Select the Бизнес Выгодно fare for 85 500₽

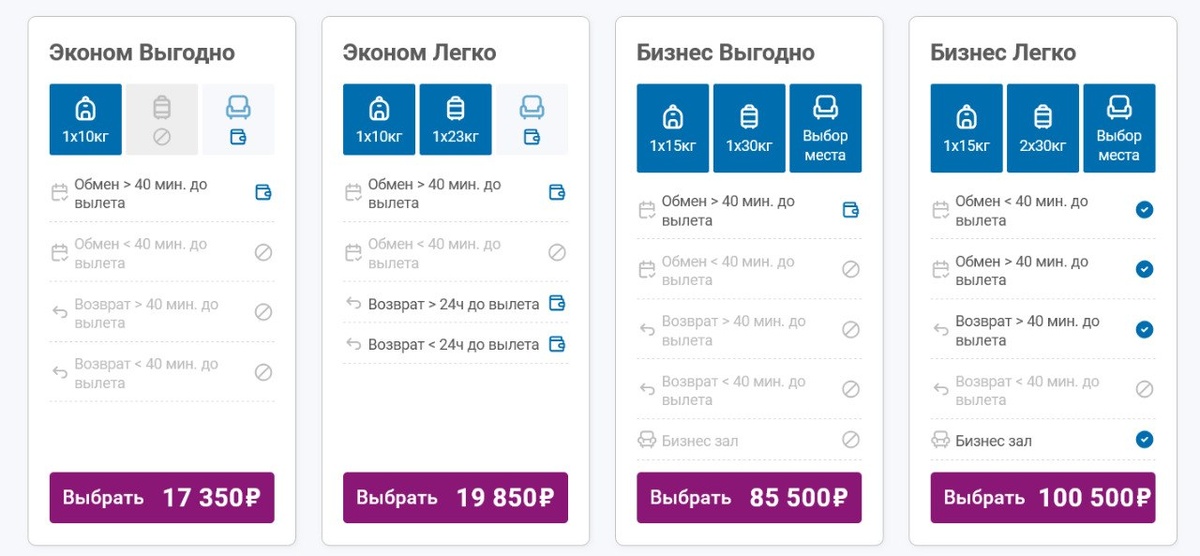pyautogui.click(x=749, y=498)
